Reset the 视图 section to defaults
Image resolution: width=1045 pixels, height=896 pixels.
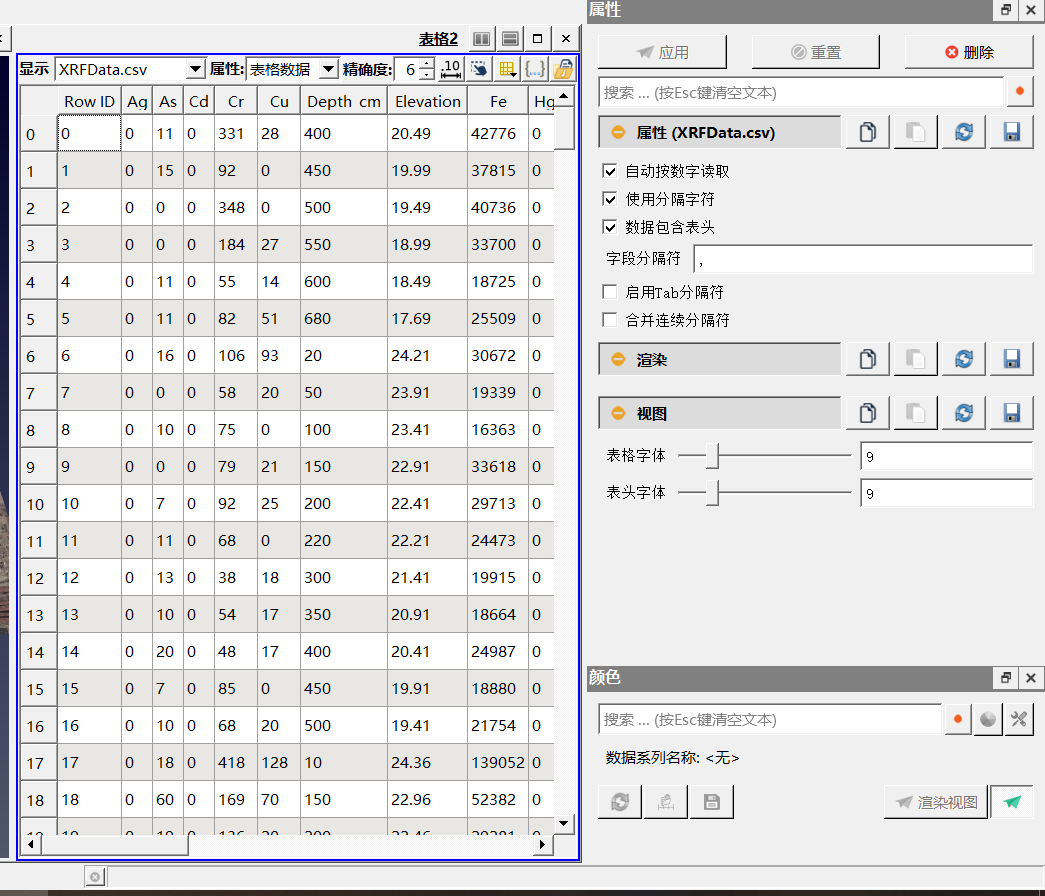[964, 413]
